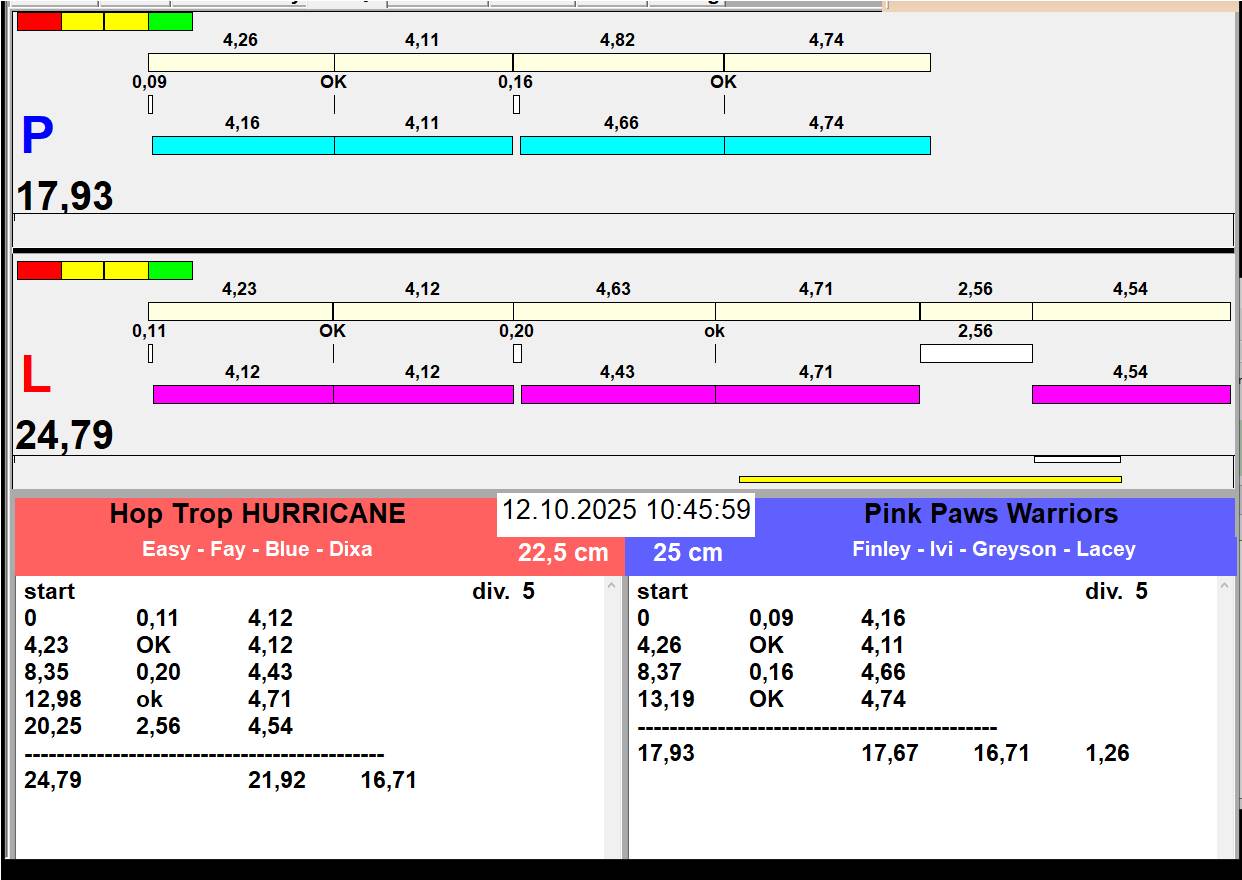Click the 12.10.2025 10:45:59 timestamp
Image resolution: width=1242 pixels, height=880 pixels.
(x=625, y=510)
